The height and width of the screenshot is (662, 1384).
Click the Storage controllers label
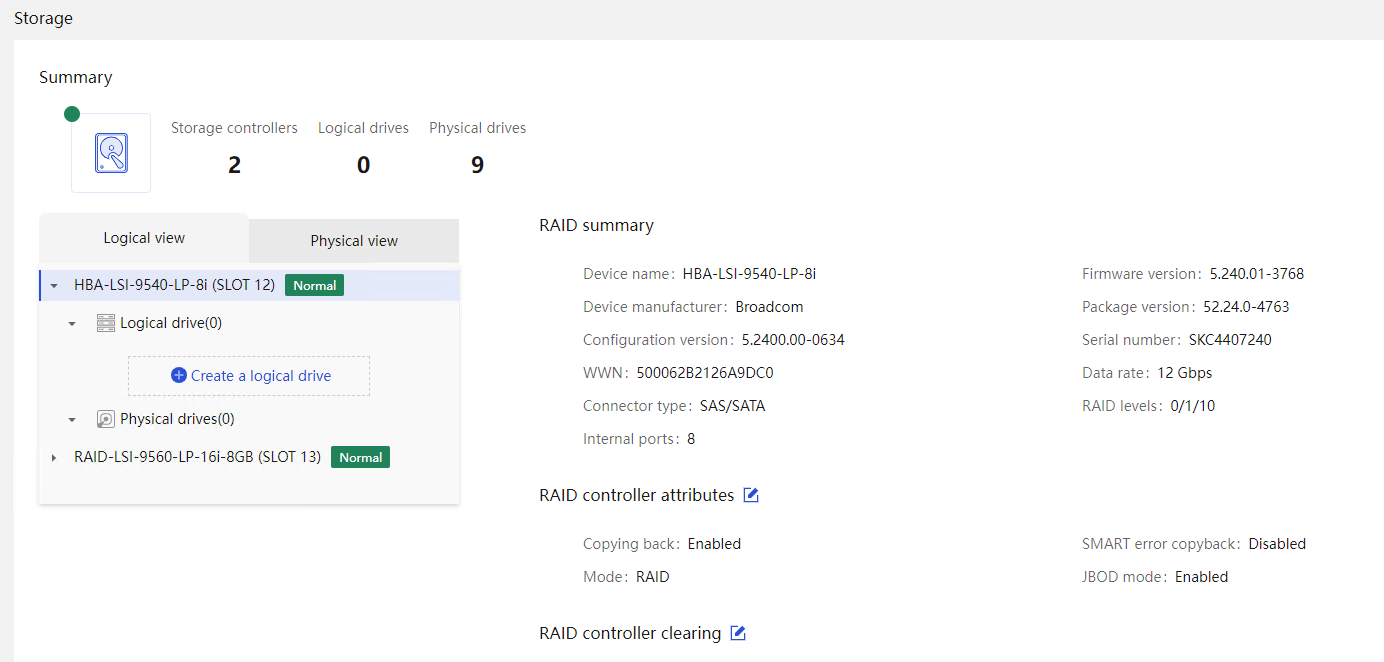(x=234, y=128)
